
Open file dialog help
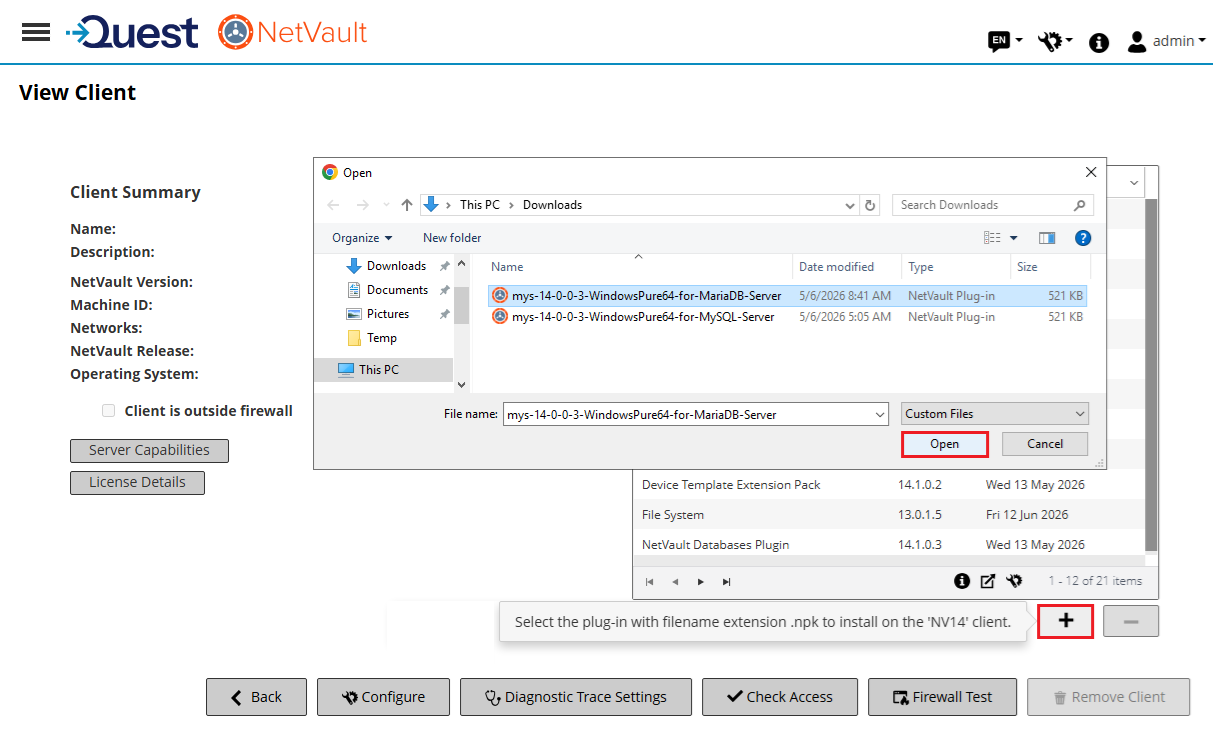pyautogui.click(x=1082, y=238)
